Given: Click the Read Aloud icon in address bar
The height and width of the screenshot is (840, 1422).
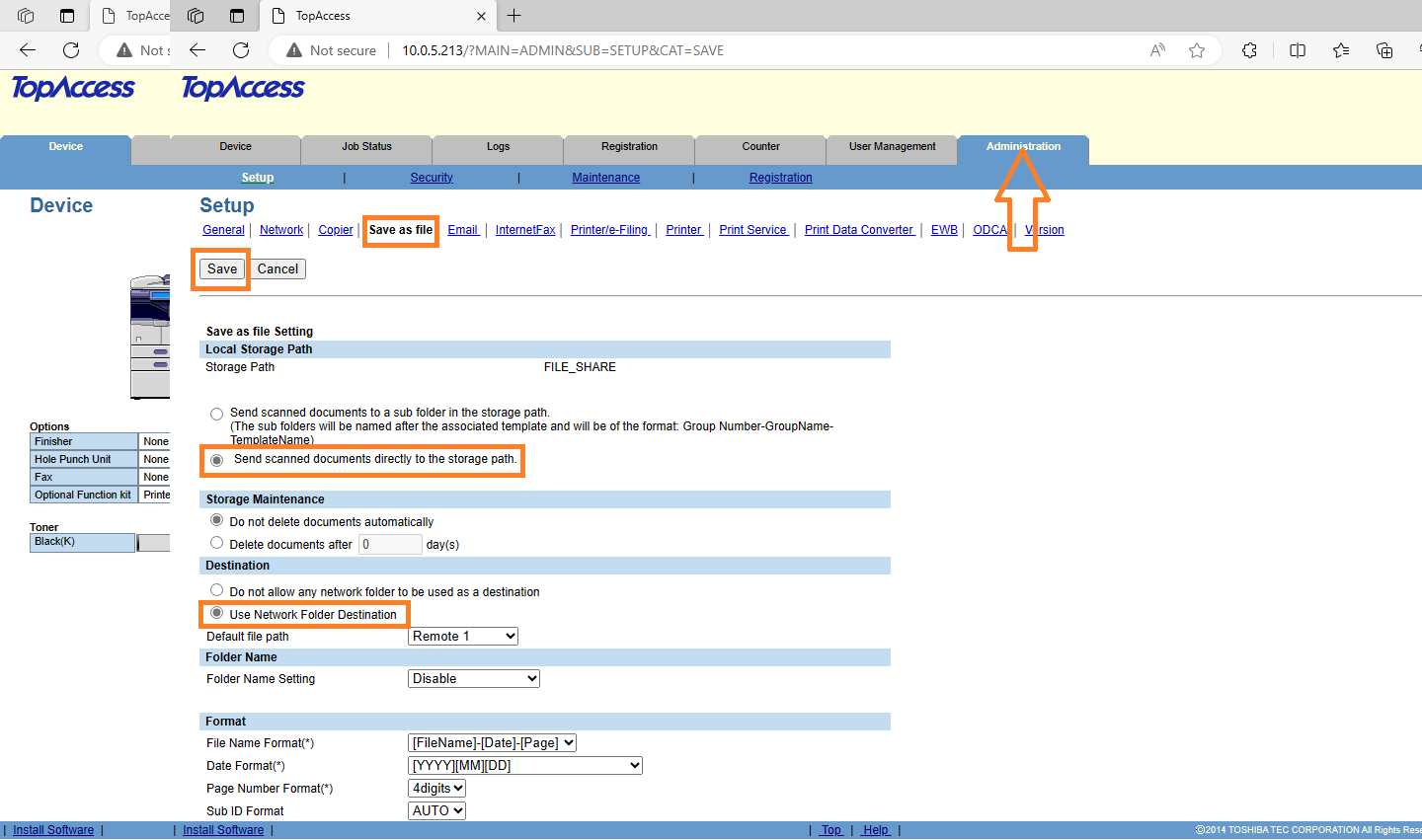Looking at the screenshot, I should click(1157, 50).
